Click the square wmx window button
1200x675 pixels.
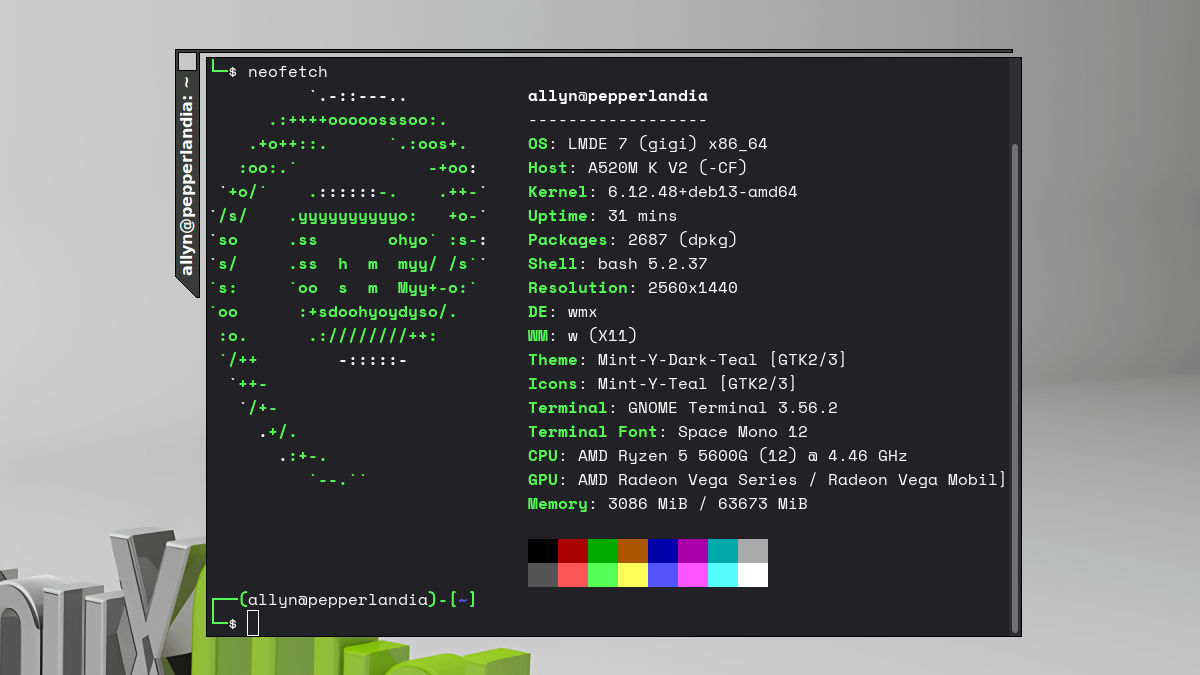(x=187, y=61)
